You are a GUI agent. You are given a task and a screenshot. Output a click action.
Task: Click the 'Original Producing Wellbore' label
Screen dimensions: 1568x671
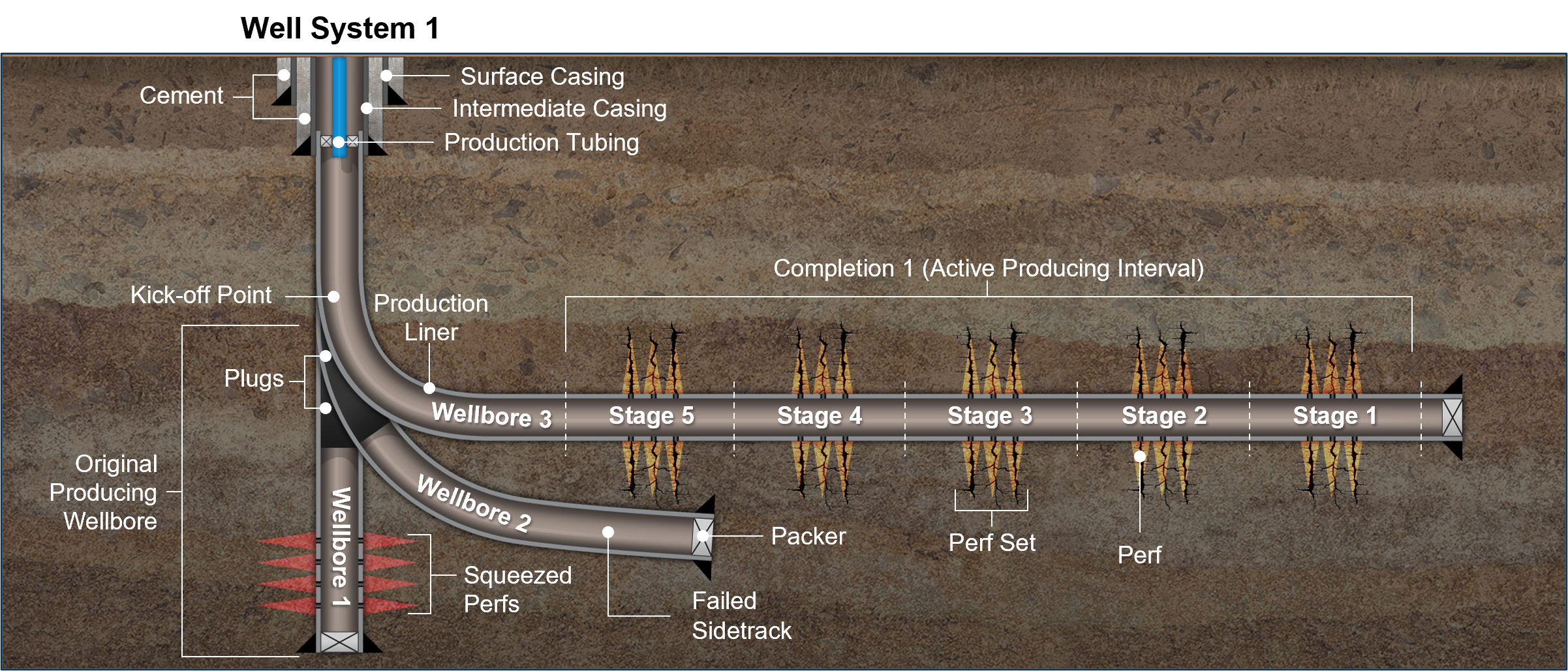click(x=104, y=492)
